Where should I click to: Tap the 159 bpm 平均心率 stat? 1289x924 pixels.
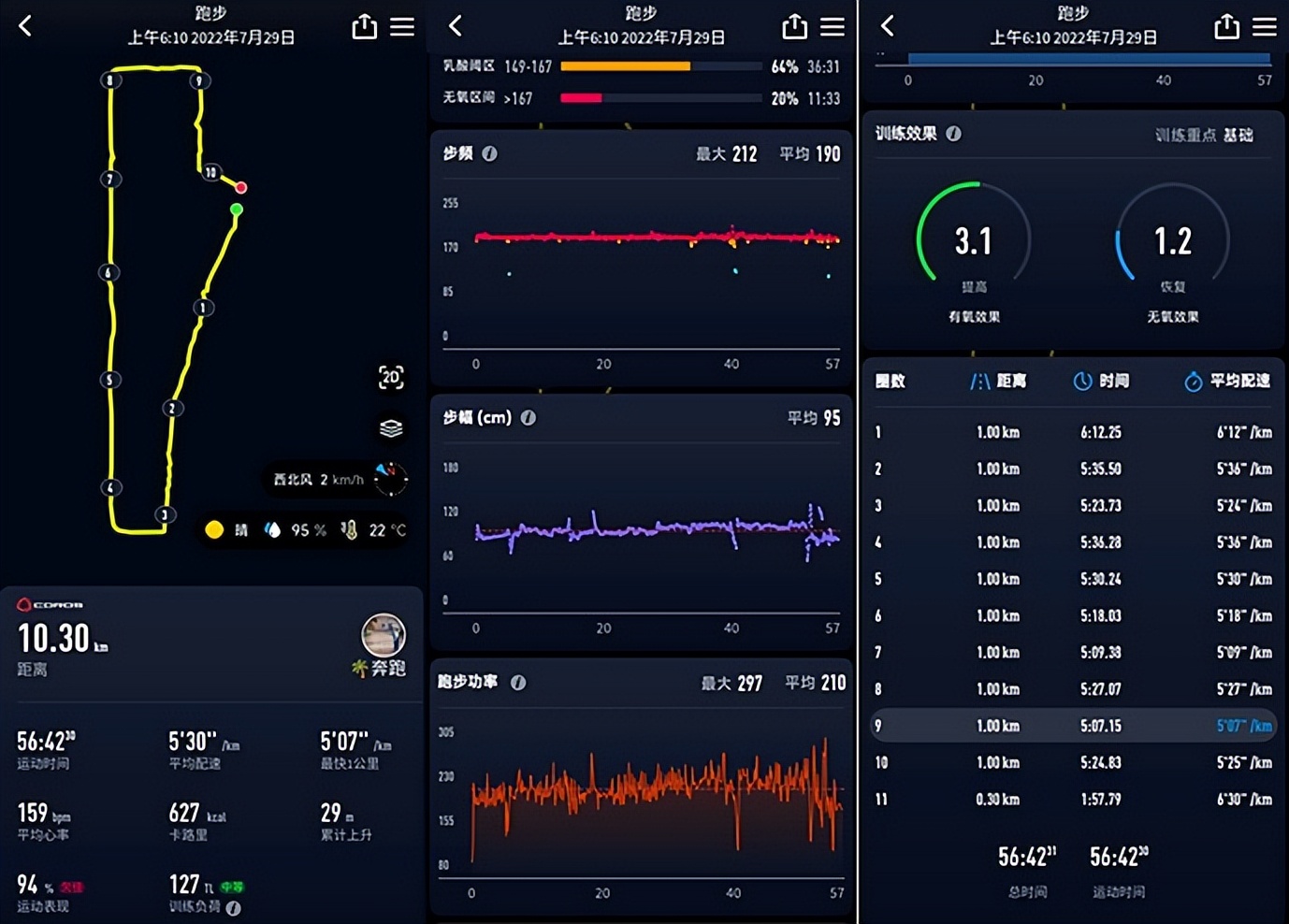coord(44,820)
